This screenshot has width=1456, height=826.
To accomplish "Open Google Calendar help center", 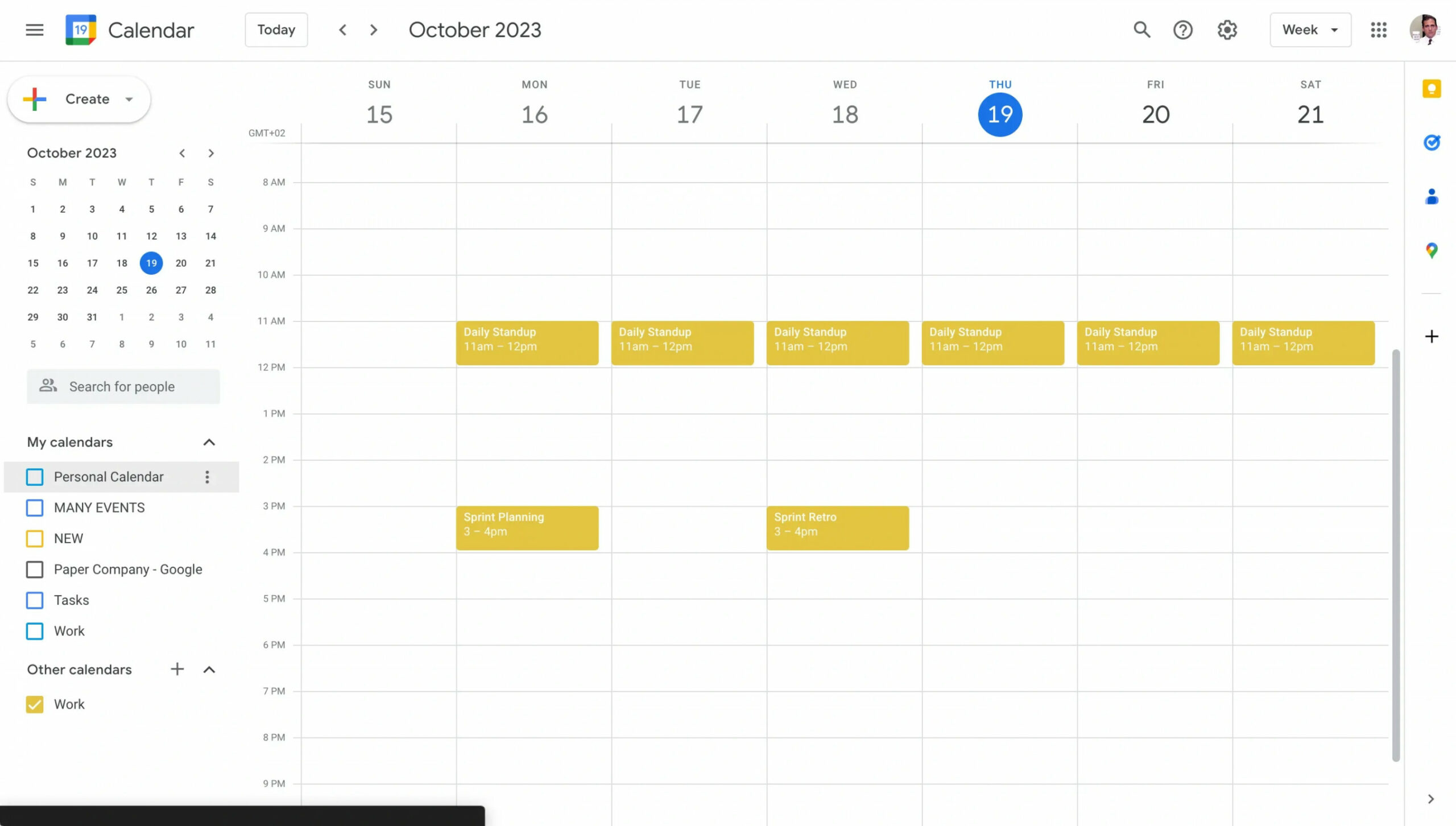I will click(x=1184, y=29).
